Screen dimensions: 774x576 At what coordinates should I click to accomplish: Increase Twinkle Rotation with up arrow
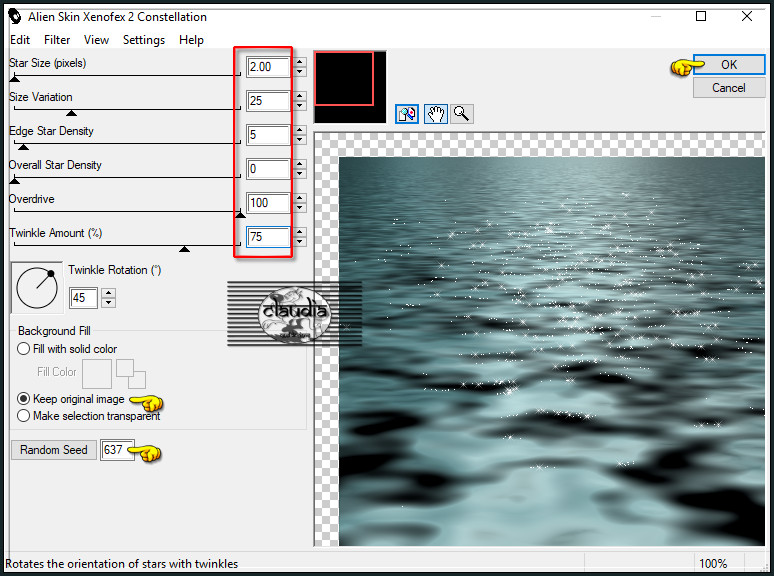pos(109,293)
